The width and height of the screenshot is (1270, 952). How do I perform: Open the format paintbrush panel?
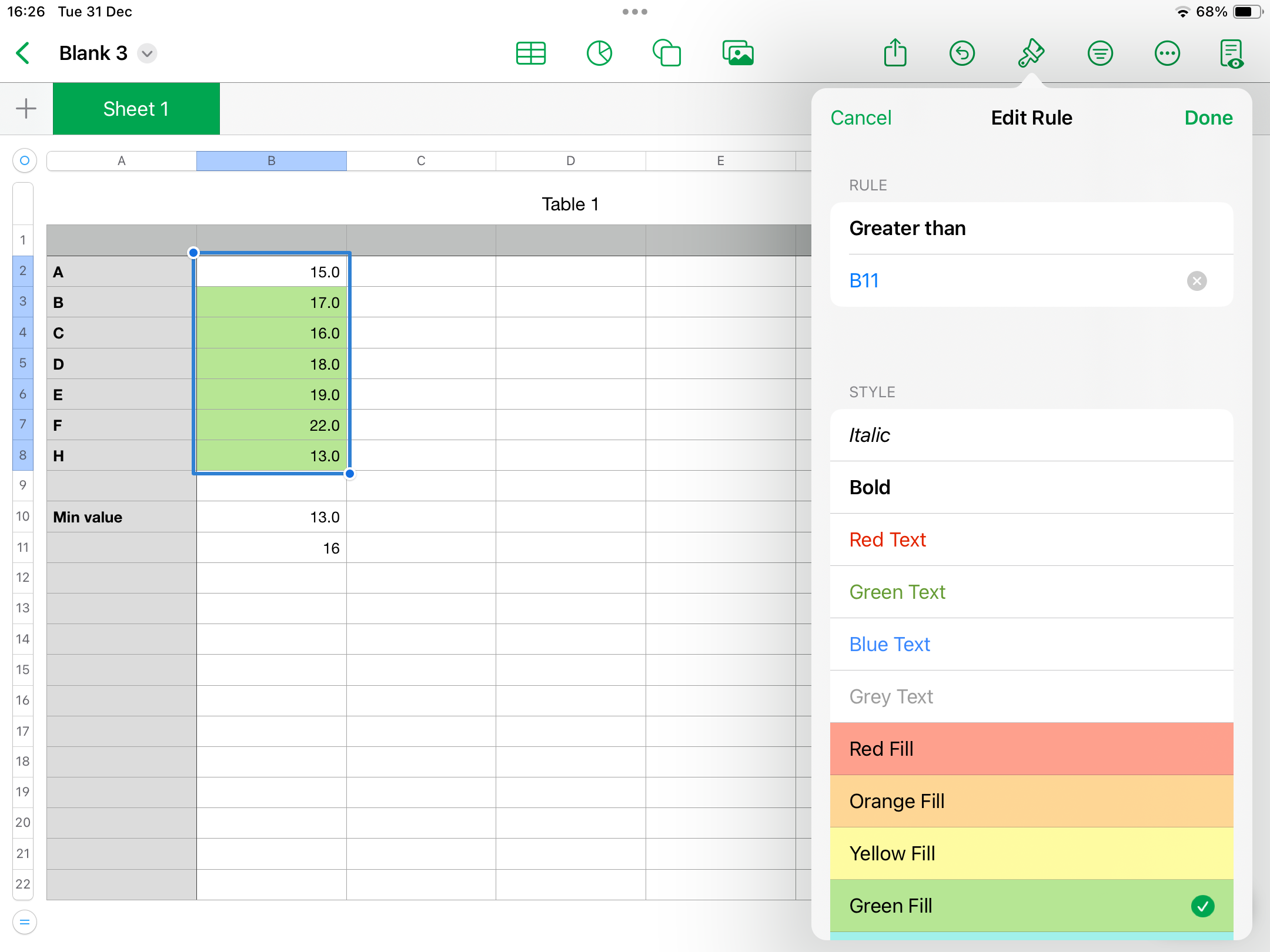[1031, 53]
